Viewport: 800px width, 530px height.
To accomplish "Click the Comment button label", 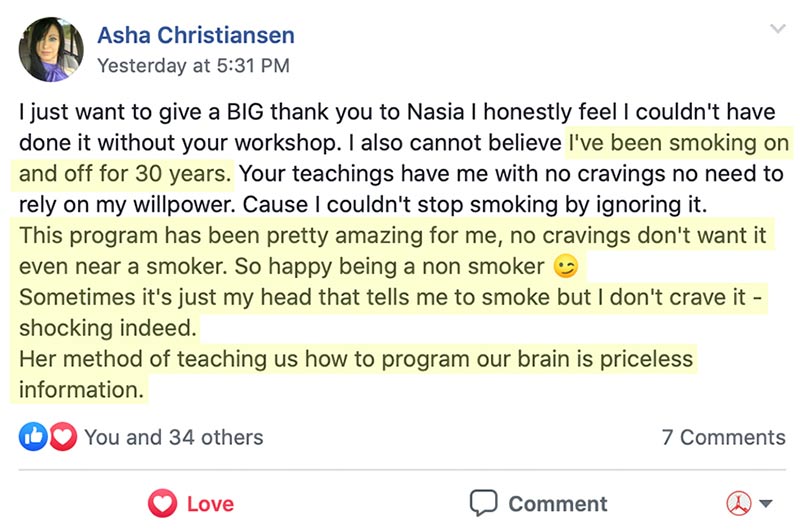I will [557, 504].
